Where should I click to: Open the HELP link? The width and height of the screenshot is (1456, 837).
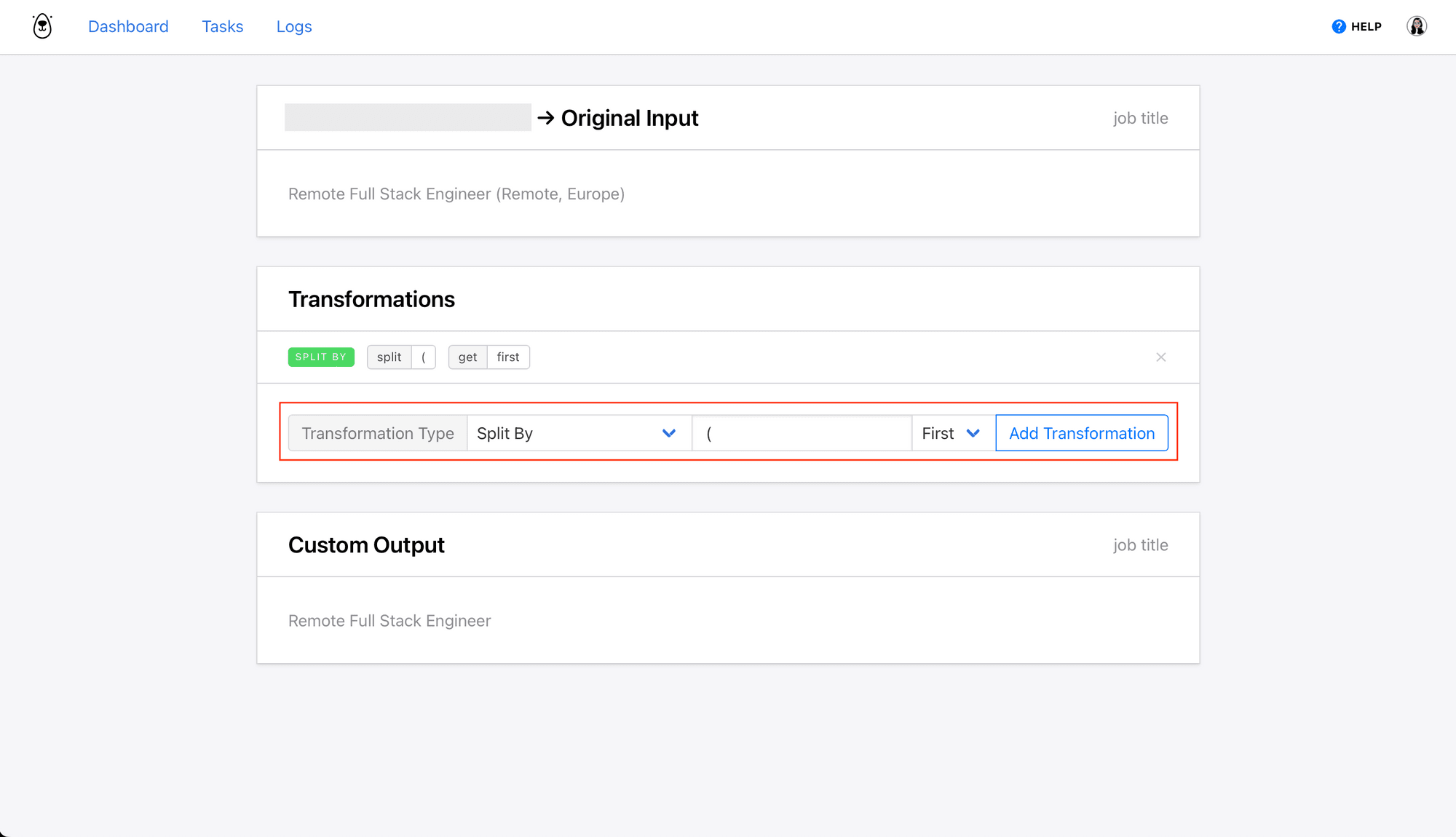pyautogui.click(x=1366, y=26)
